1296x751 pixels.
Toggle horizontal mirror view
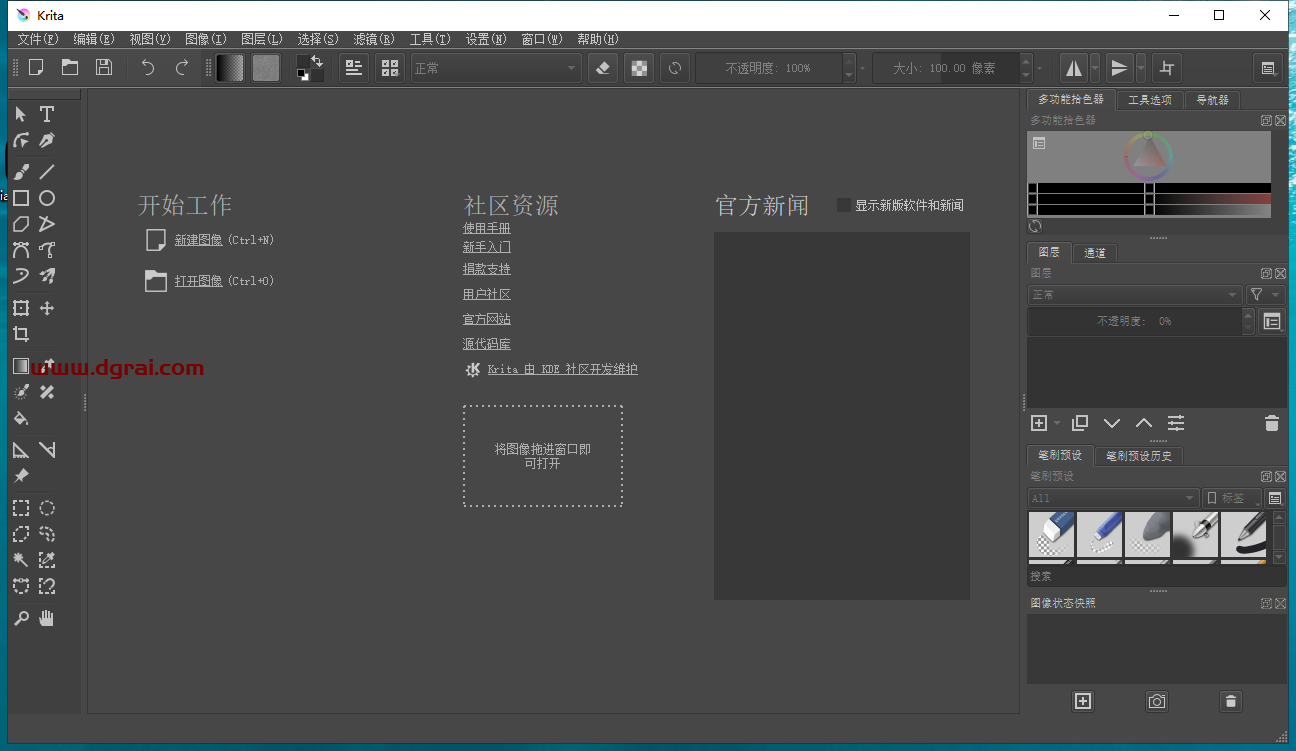click(x=1074, y=67)
